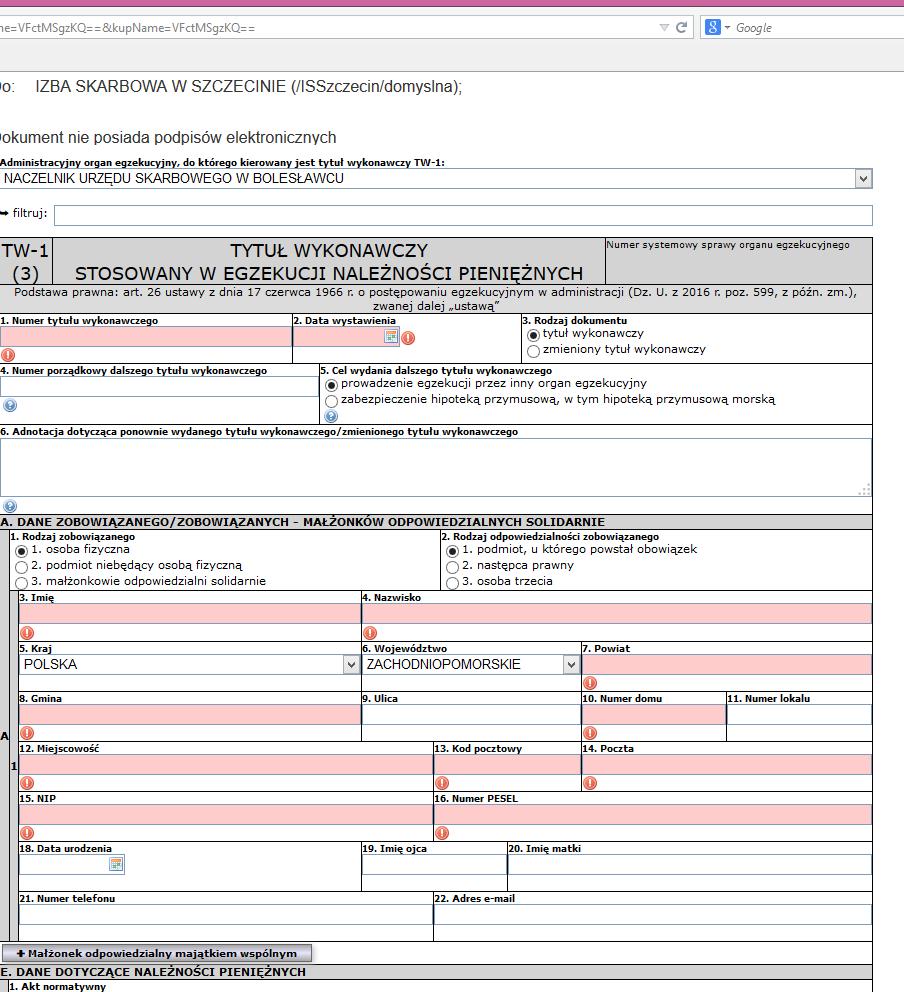Open the URL bar history dropdown arrow
The image size is (904, 992).
[664, 27]
